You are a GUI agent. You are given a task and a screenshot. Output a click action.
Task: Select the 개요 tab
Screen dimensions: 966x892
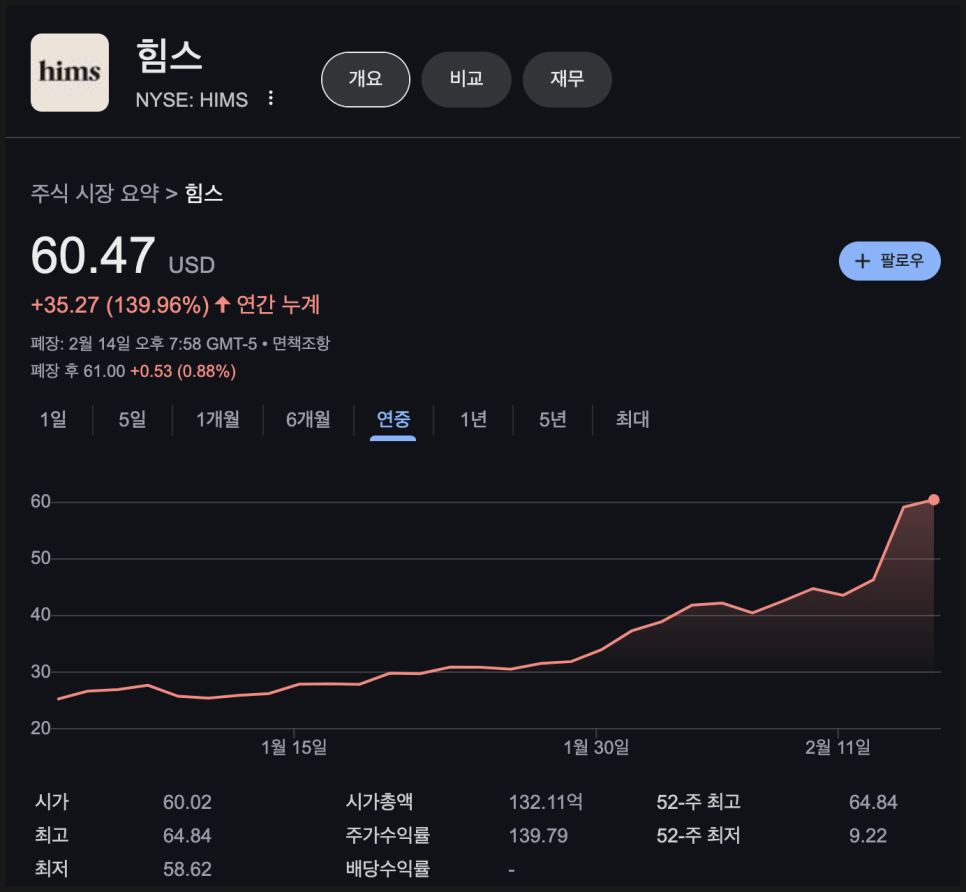365,79
